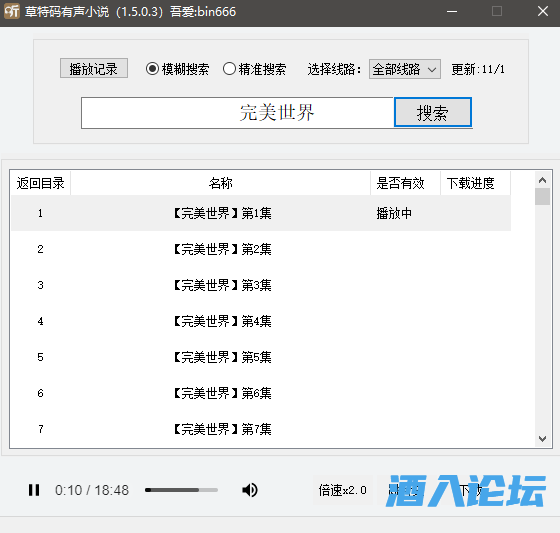This screenshot has height=533, width=560.
Task: Open the 全部线路 dropdown
Action: [x=404, y=69]
